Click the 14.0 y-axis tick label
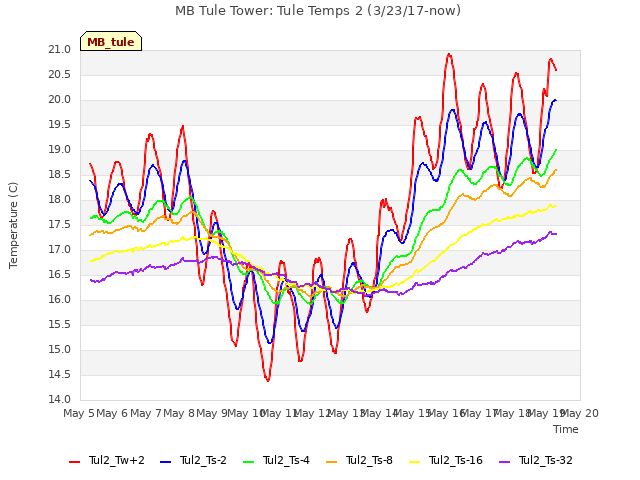This screenshot has width=640, height=480. tap(60, 399)
